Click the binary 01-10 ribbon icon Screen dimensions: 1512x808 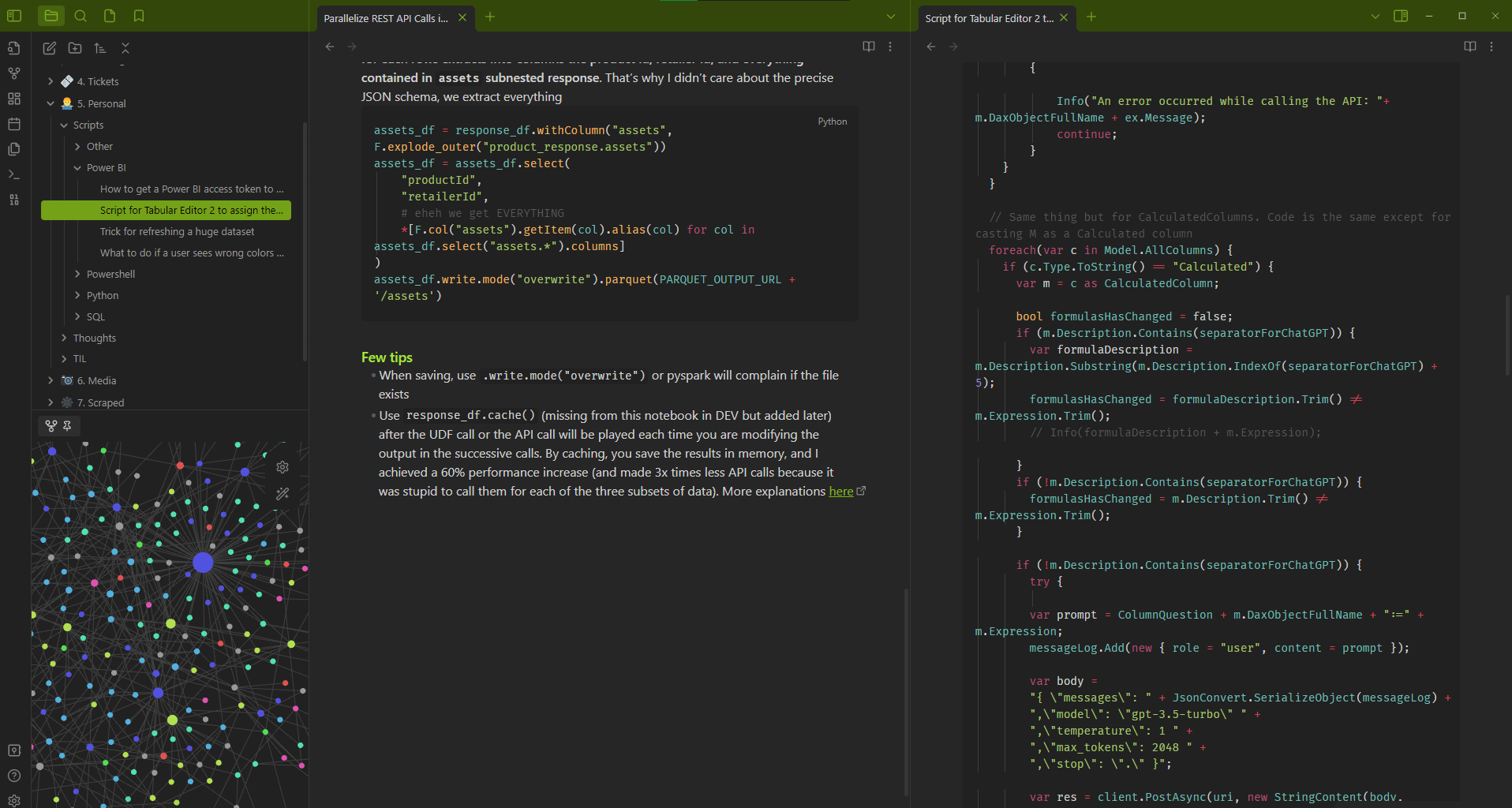(14, 200)
